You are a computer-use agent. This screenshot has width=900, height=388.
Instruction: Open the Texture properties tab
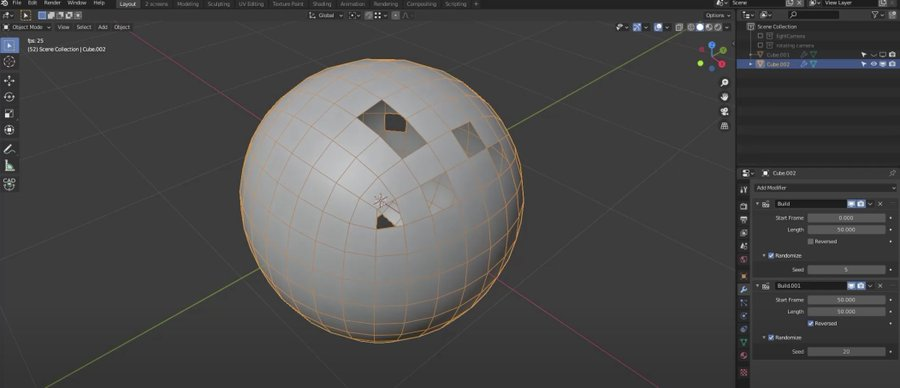coord(744,372)
